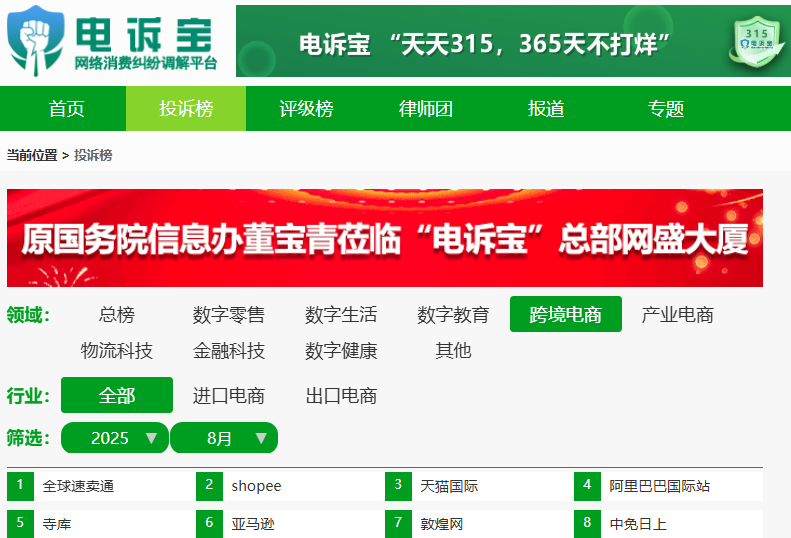
Task: Pick 产业电商 field filter
Action: pos(677,314)
